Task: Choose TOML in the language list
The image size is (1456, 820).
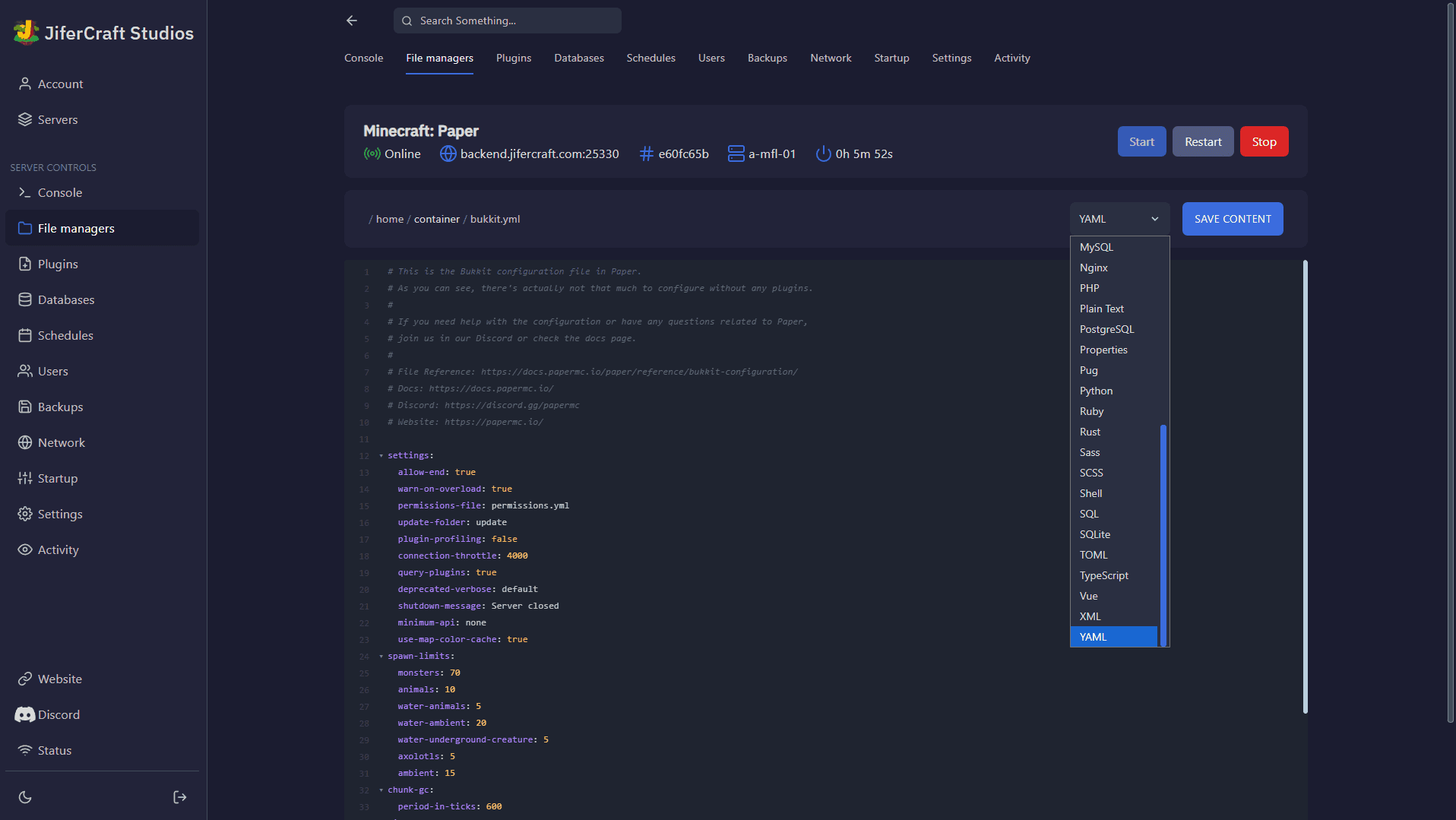Action: coord(1094,555)
